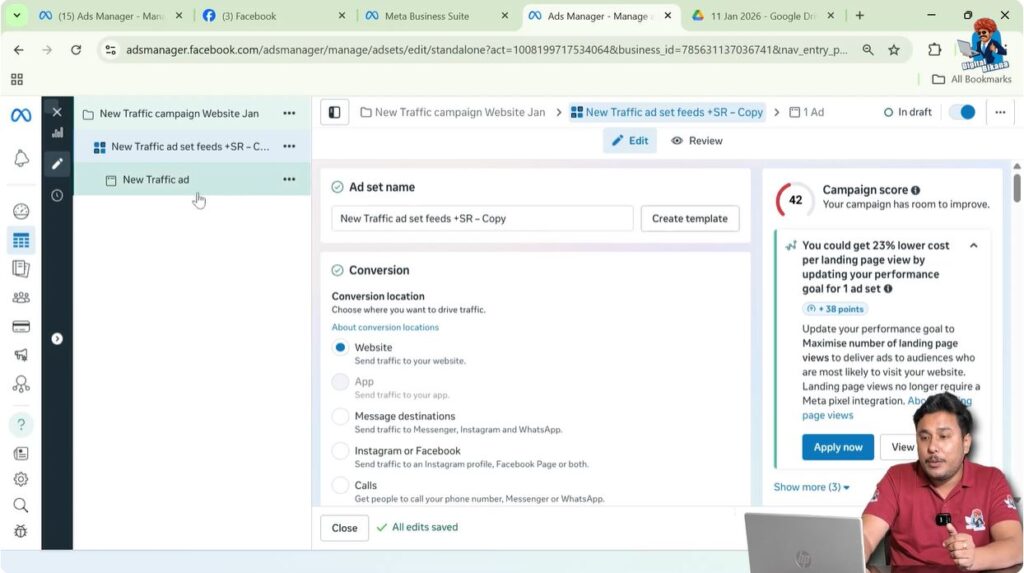
Task: Open the Settings gear in sidebar
Action: click(21, 479)
